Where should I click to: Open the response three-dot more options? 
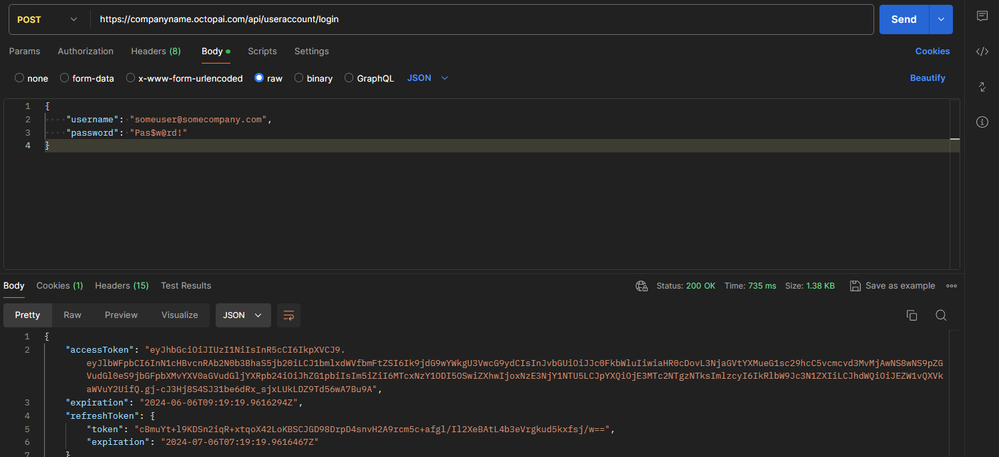(x=951, y=286)
